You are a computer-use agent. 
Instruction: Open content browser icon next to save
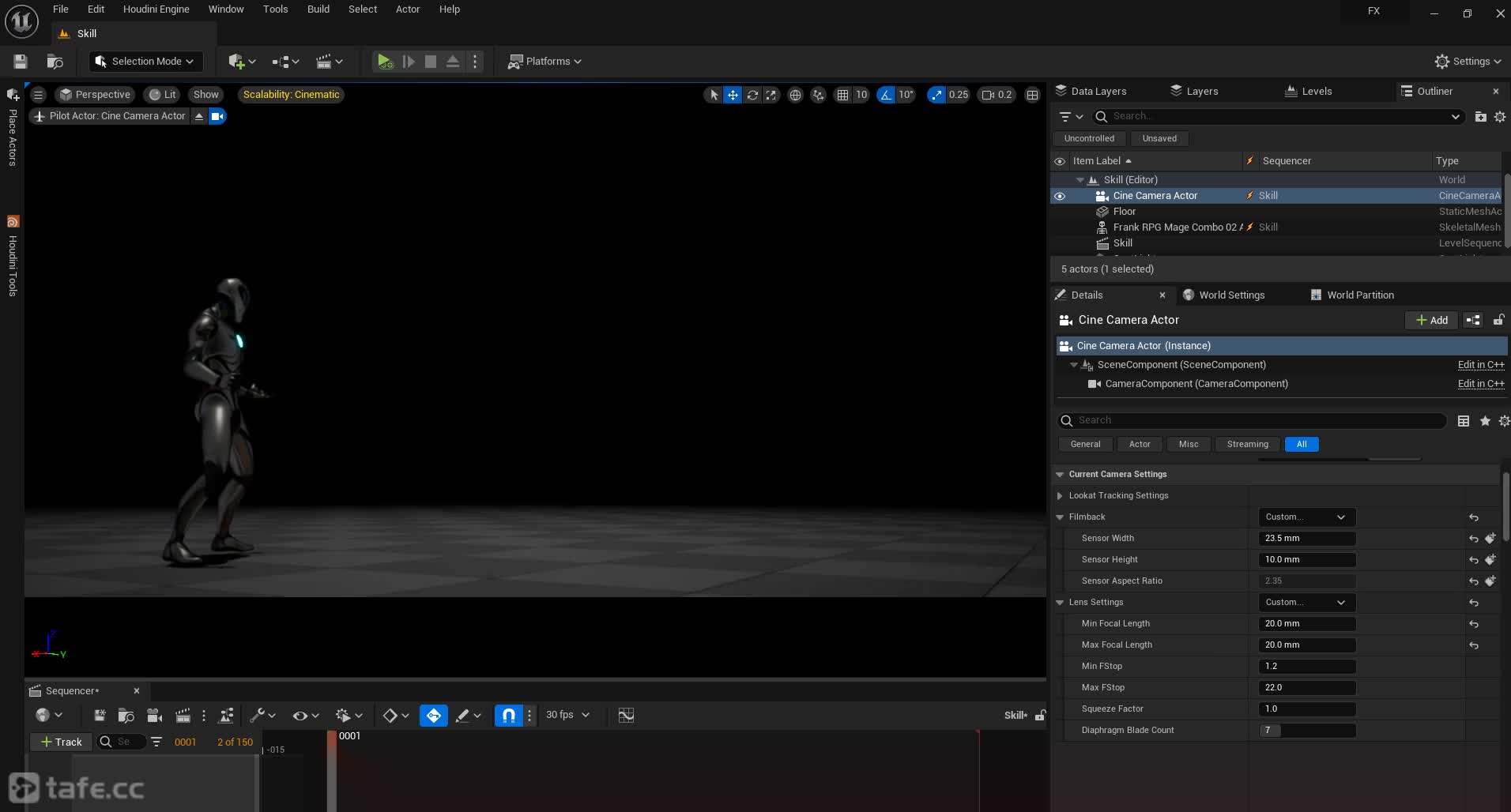pos(55,62)
